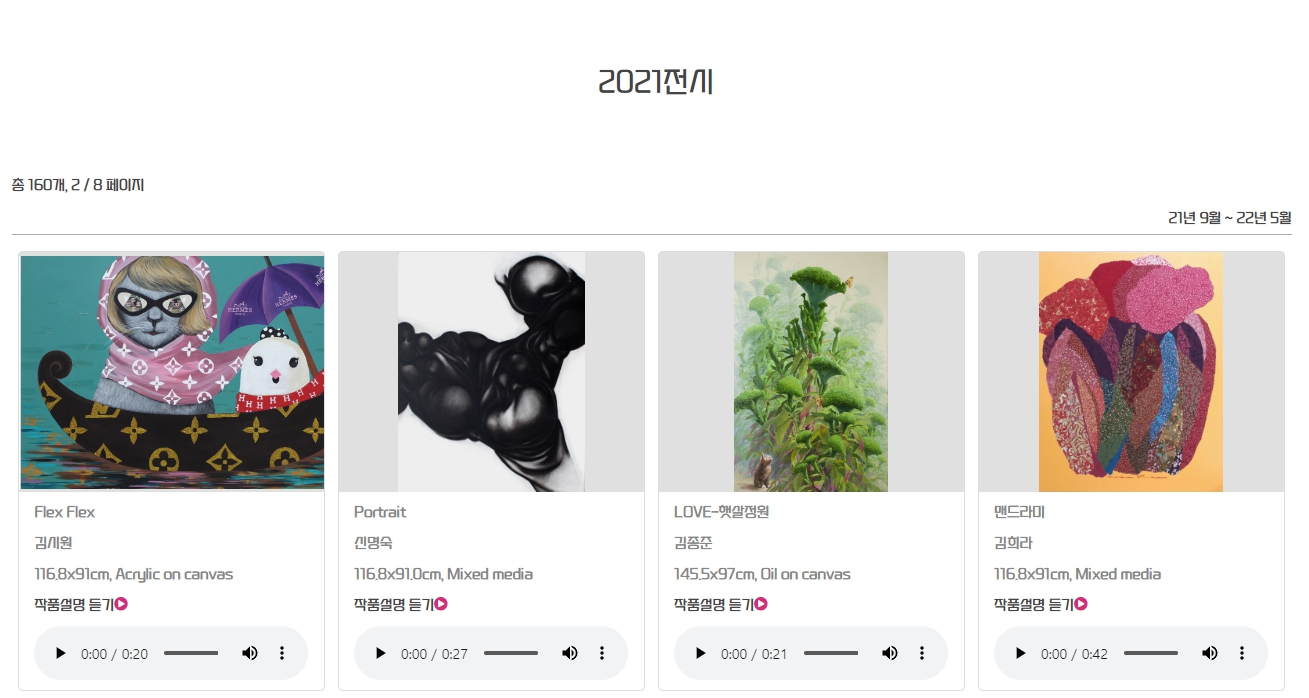
Task: Open more options on 맨드라미 player
Action: click(1242, 653)
